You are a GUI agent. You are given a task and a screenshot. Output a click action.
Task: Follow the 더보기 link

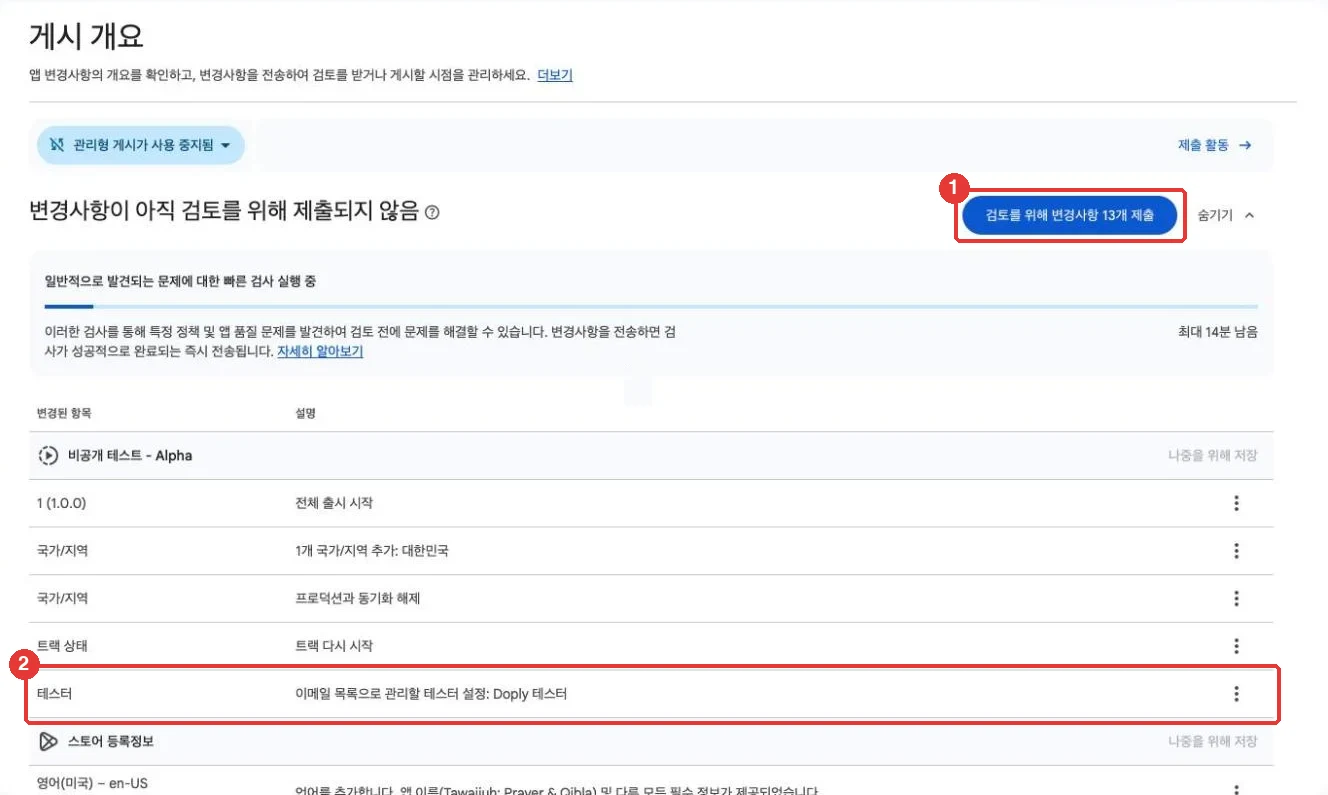point(555,75)
